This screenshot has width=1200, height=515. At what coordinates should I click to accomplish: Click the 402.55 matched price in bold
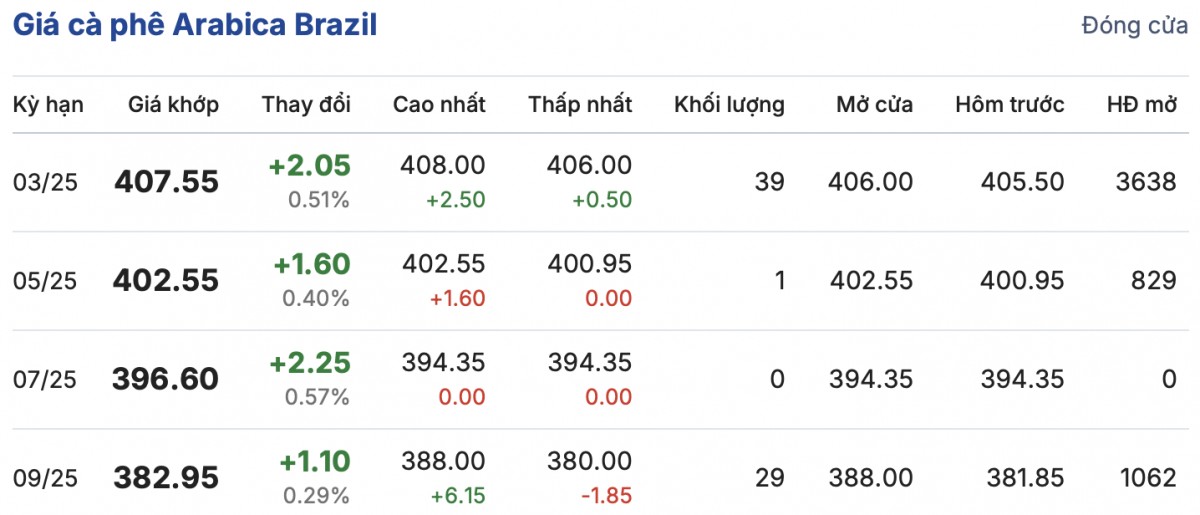coord(166,281)
